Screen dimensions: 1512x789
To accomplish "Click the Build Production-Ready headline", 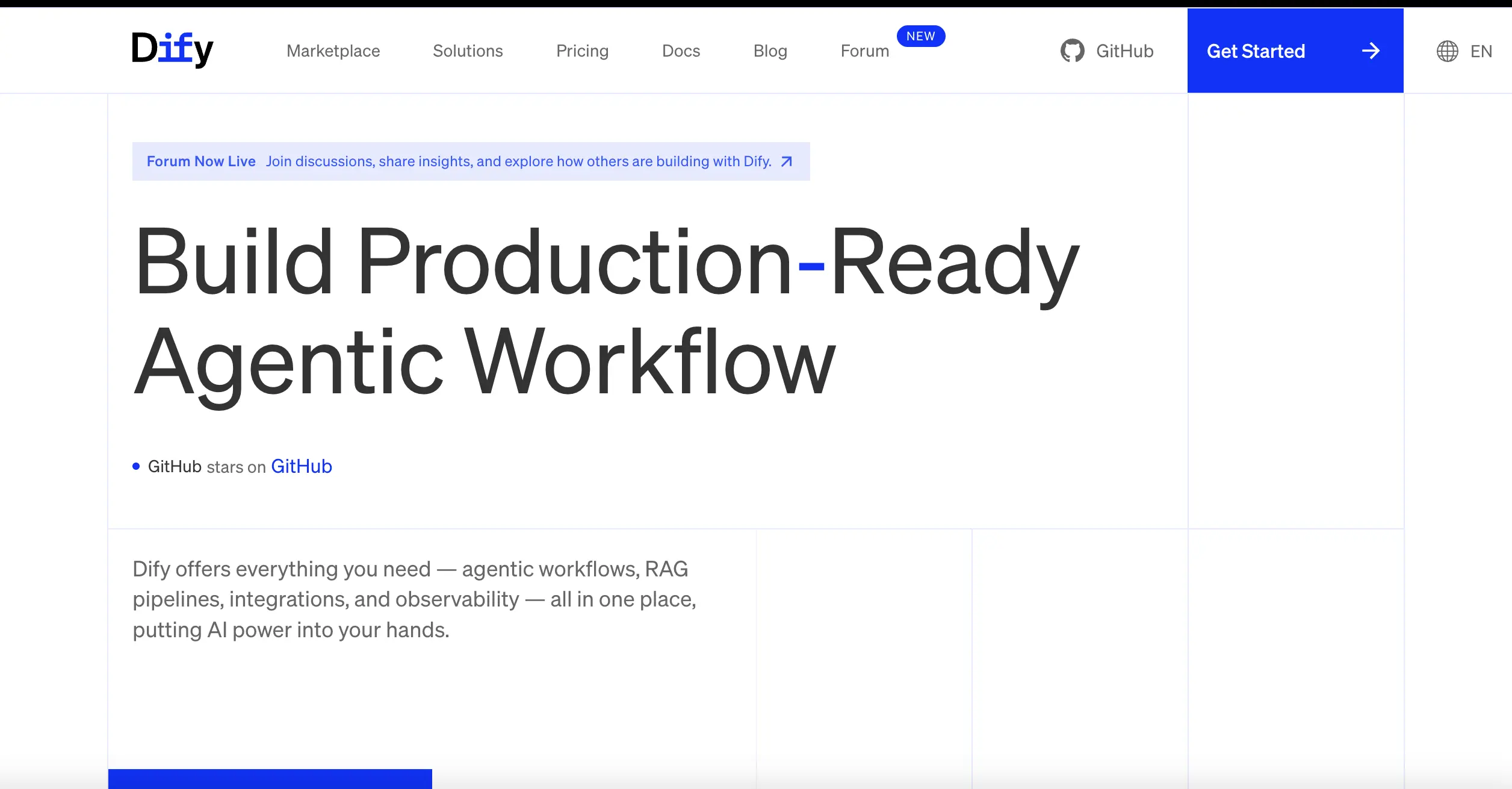I will [607, 263].
